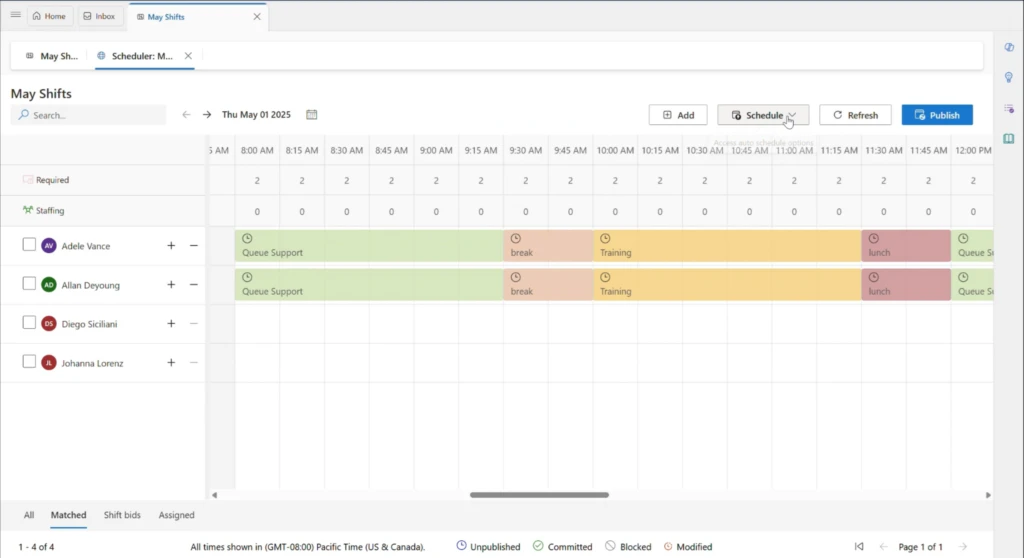The image size is (1024, 558).
Task: Switch to the Shift bids tab
Action: click(x=122, y=515)
